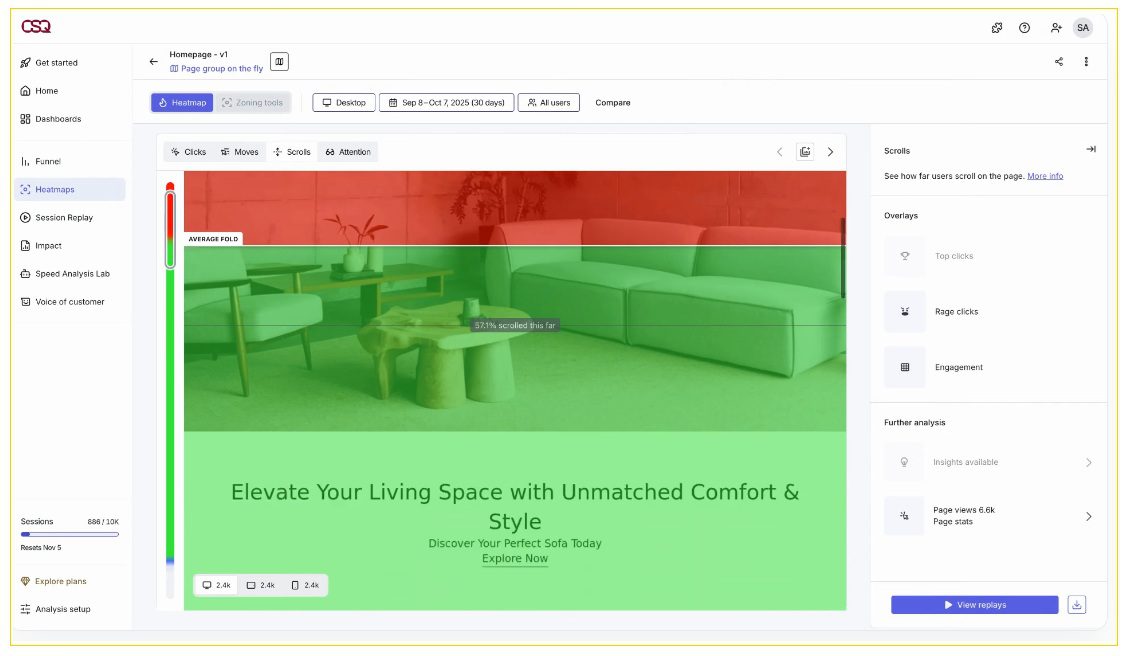The height and width of the screenshot is (656, 1130).
Task: Click the scroll depth color bar
Action: [x=170, y=400]
